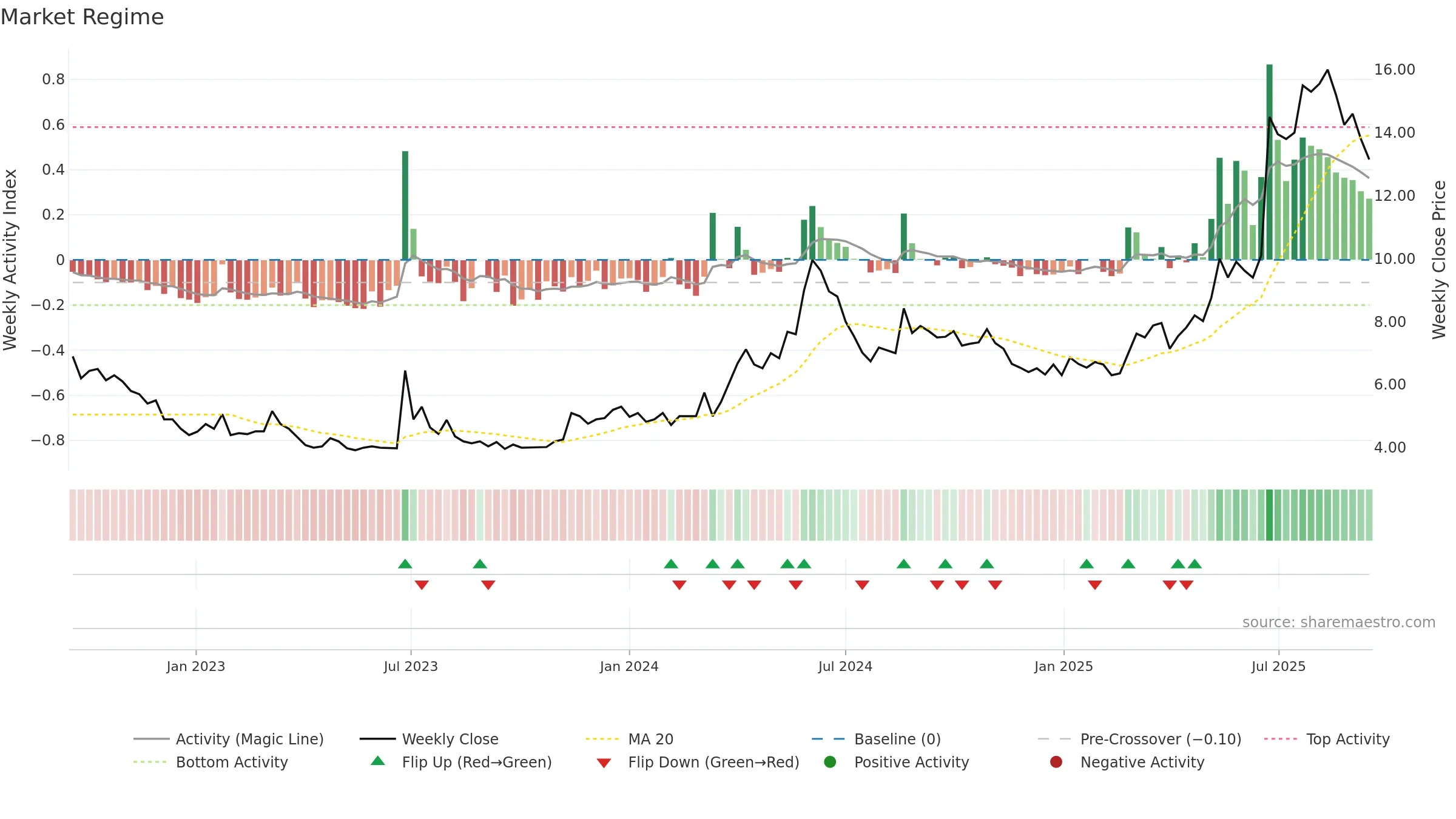Click the Flip Down marker just after Jul 2024
The width and height of the screenshot is (1456, 819).
(862, 585)
